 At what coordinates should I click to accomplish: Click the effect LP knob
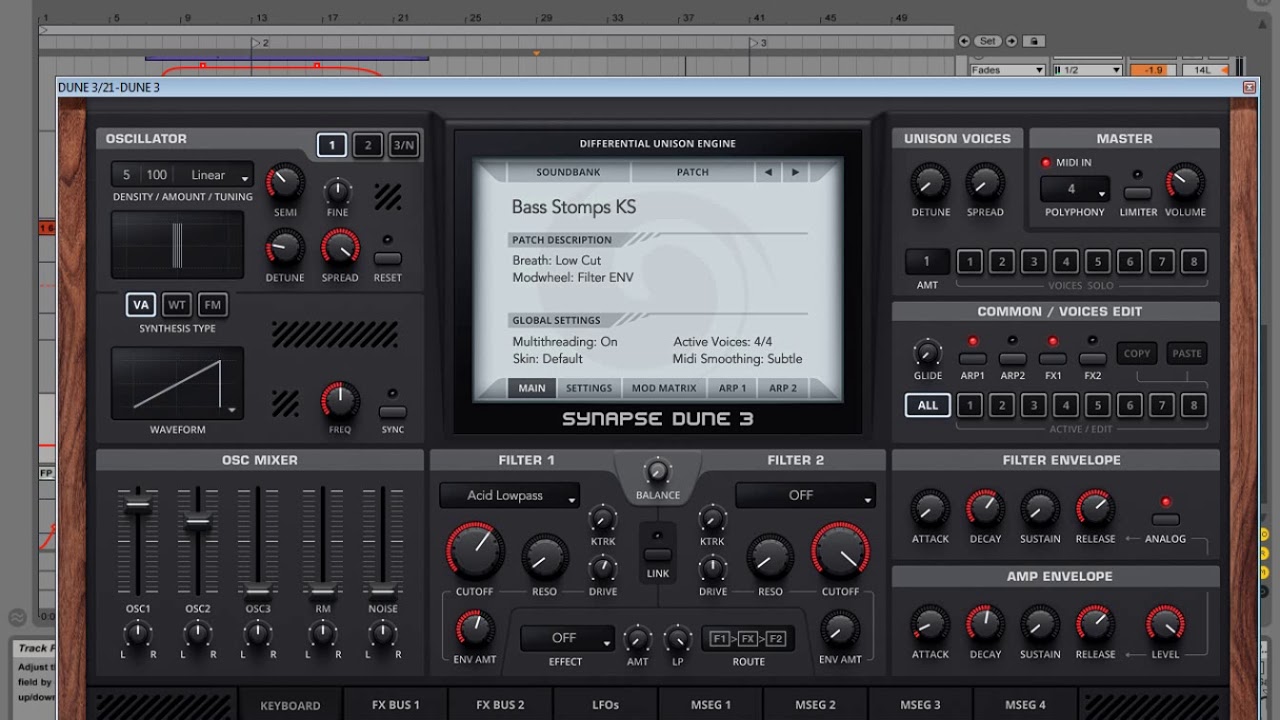678,638
